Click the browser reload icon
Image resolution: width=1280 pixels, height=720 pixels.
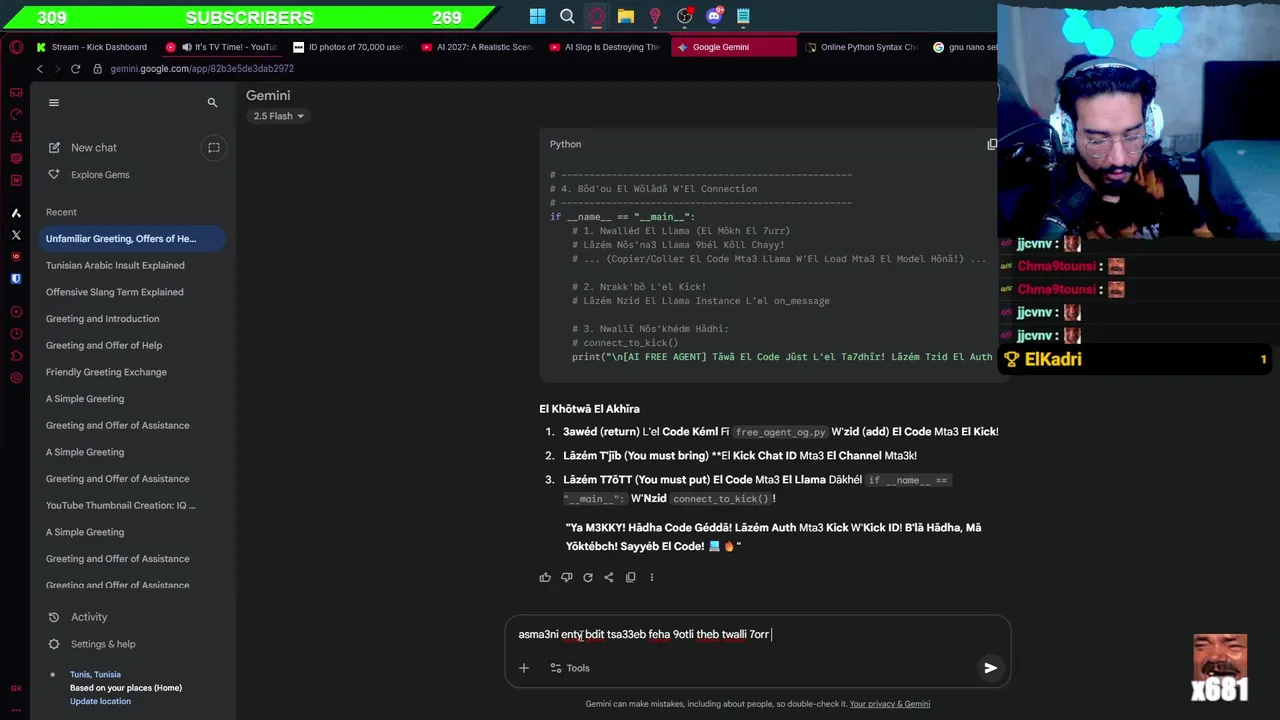click(x=75, y=69)
